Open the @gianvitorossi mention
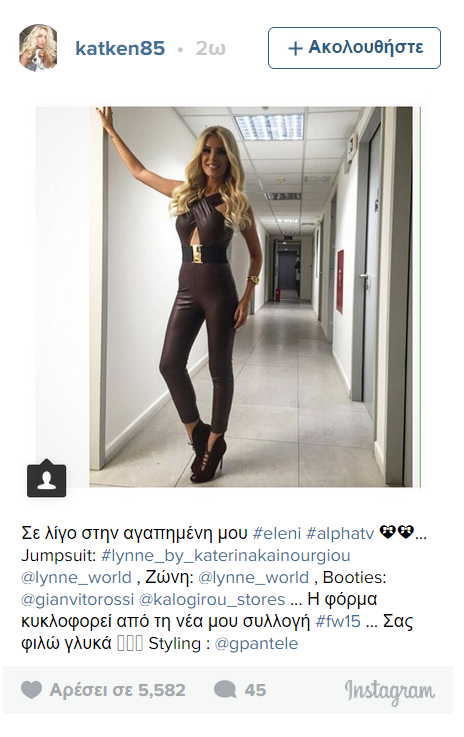This screenshot has width=464, height=737. pyautogui.click(x=78, y=600)
